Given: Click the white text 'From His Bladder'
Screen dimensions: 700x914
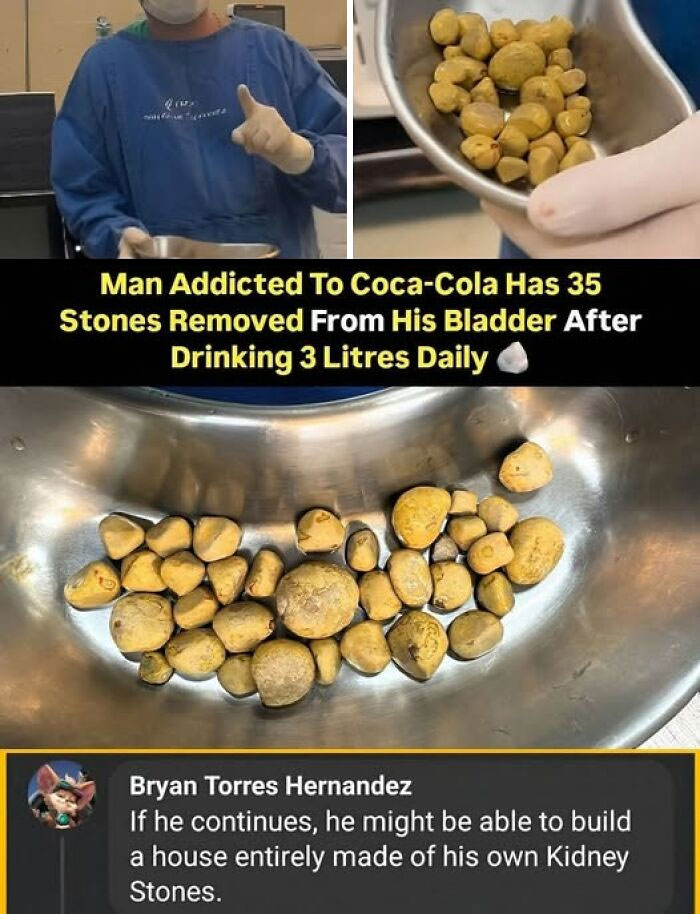Looking at the screenshot, I should tap(433, 321).
